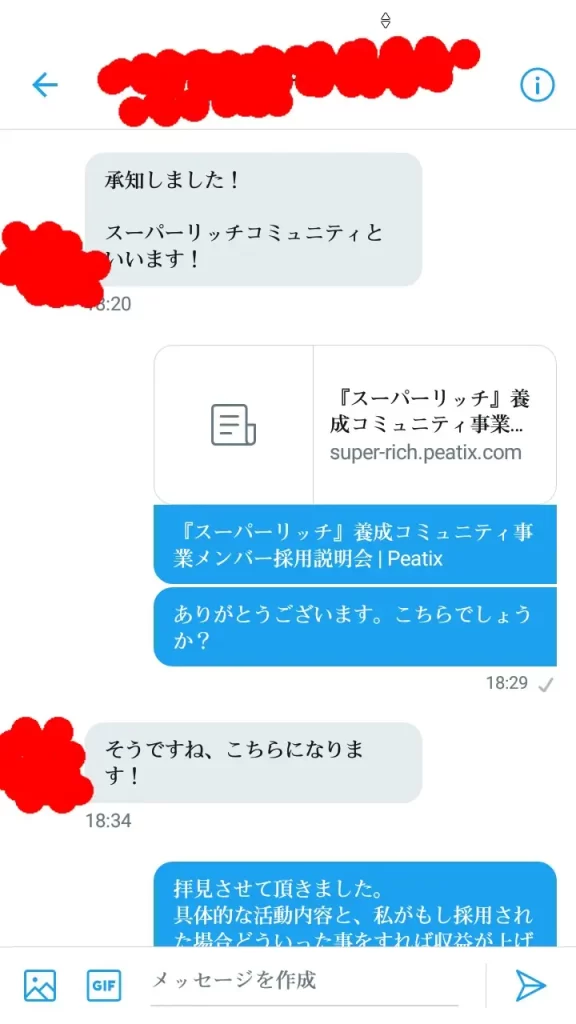Image resolution: width=576 pixels, height=1024 pixels.
Task: Click the document icon in link card
Action: (233, 425)
